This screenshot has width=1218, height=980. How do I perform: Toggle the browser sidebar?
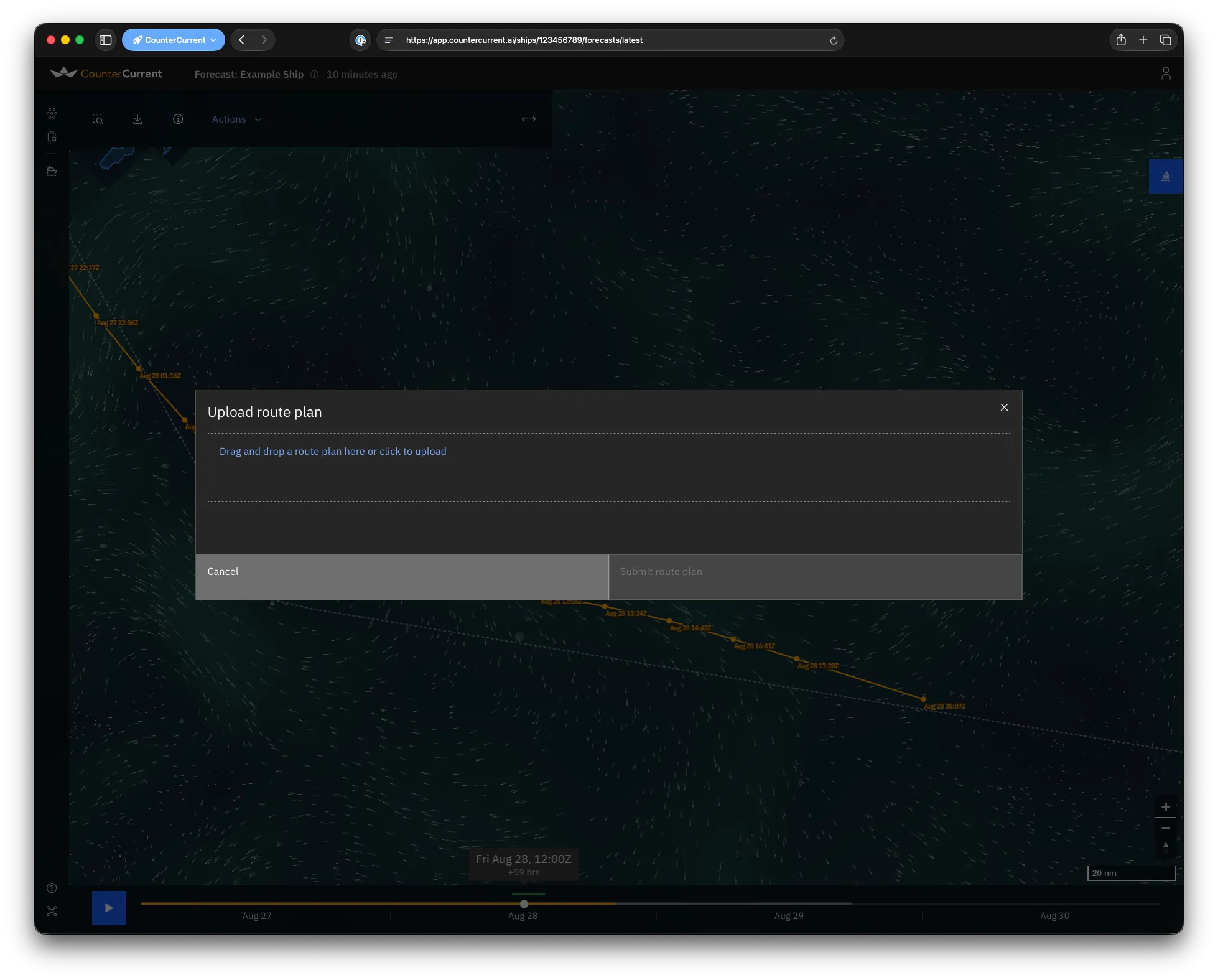pyautogui.click(x=106, y=40)
